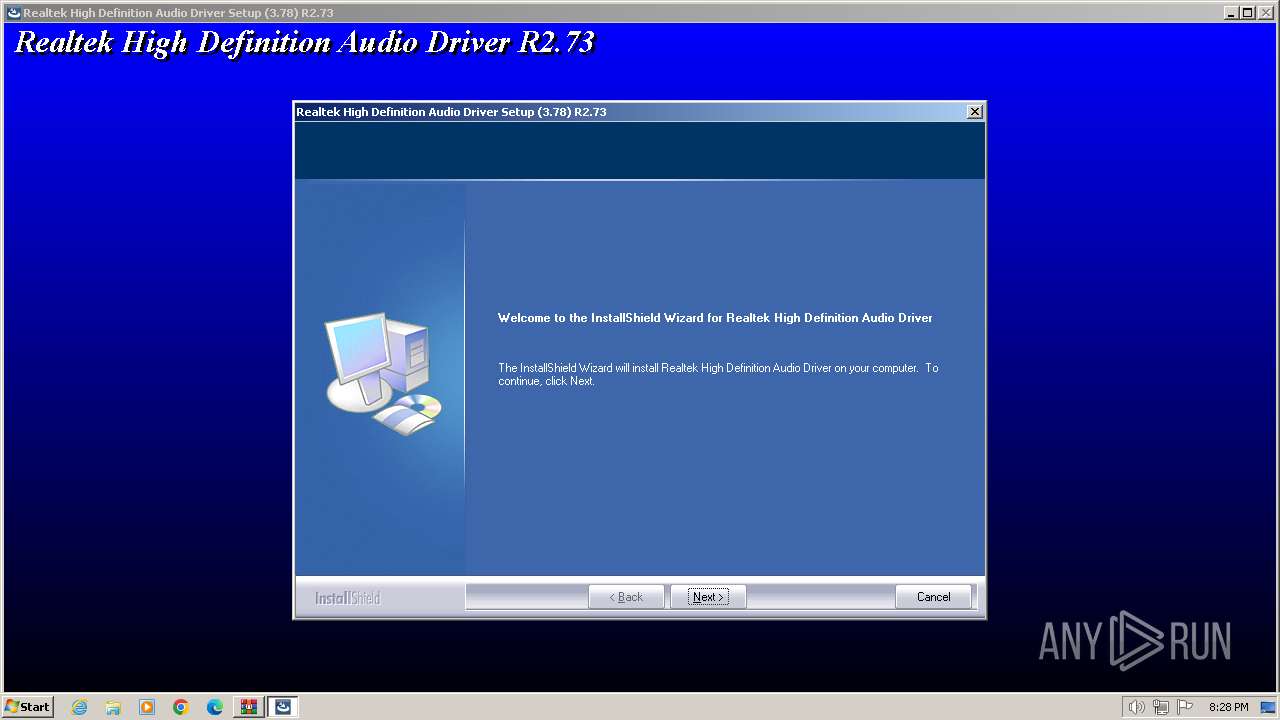This screenshot has height=720, width=1280.
Task: Minimize the outer Realtek Setup window
Action: click(1231, 13)
